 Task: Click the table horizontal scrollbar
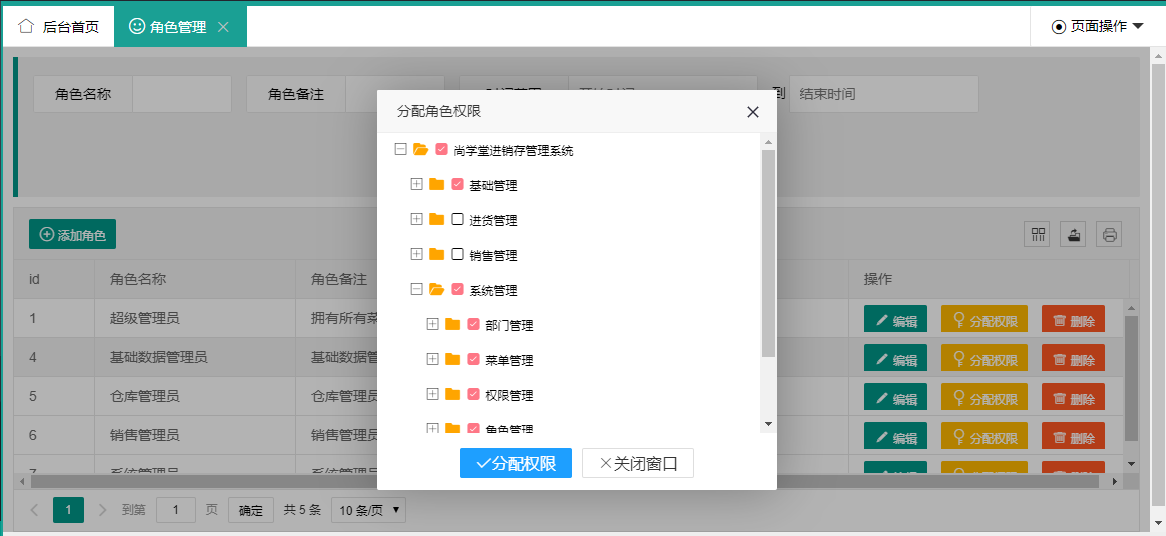(565, 482)
